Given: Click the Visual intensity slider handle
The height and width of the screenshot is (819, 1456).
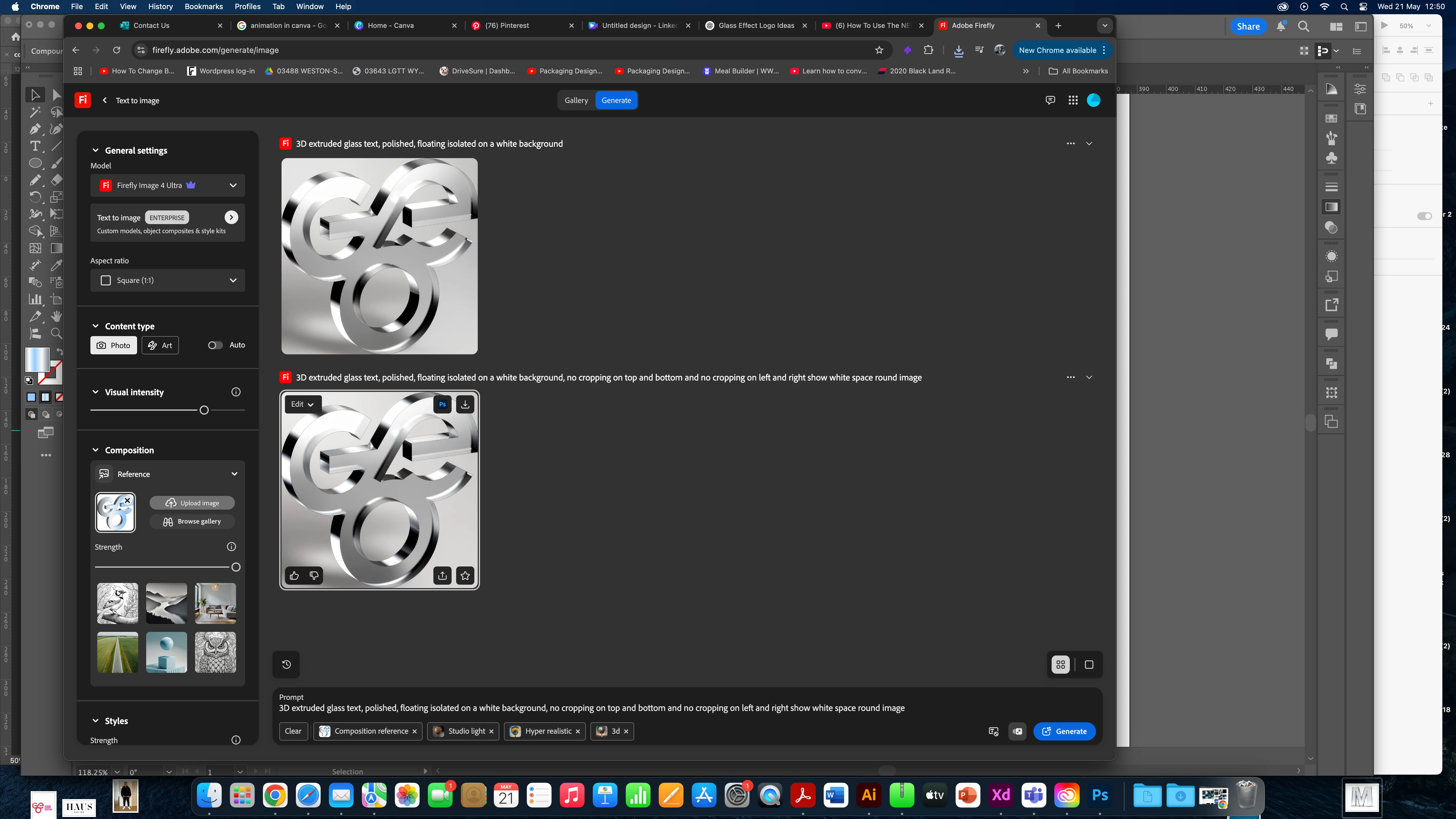Looking at the screenshot, I should click(x=204, y=410).
